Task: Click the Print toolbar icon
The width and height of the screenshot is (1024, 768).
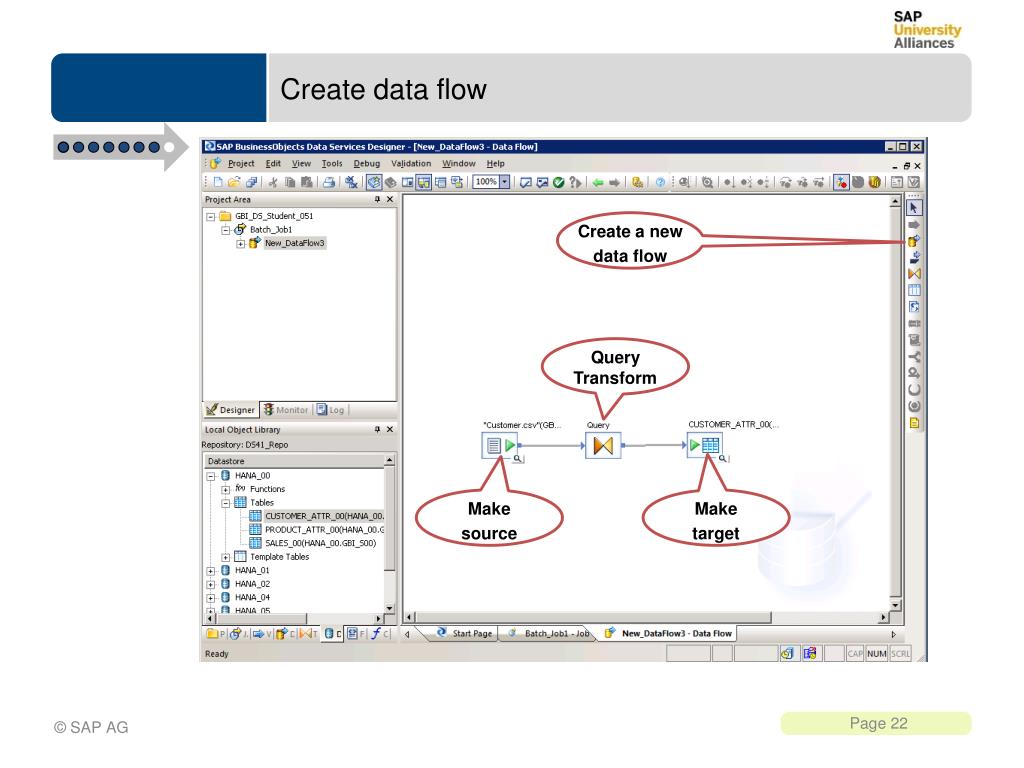Action: pyautogui.click(x=329, y=182)
